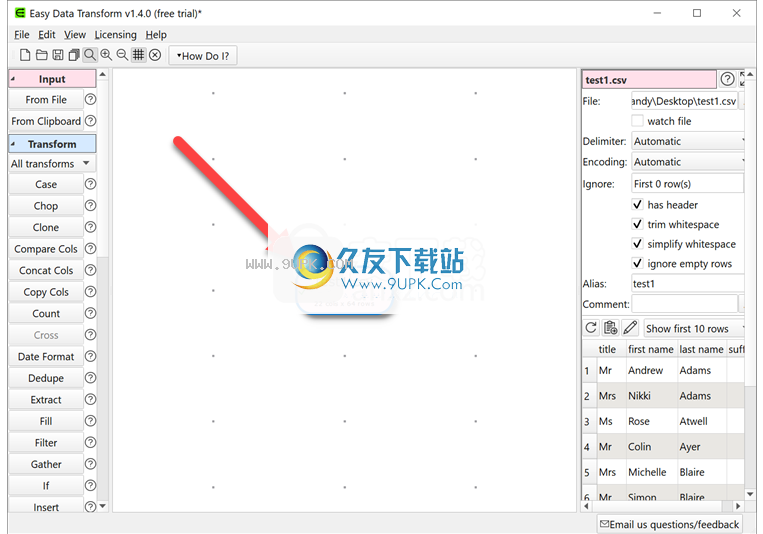The image size is (763, 534).
Task: Select the Atwell cell in row 3
Action: 701,421
